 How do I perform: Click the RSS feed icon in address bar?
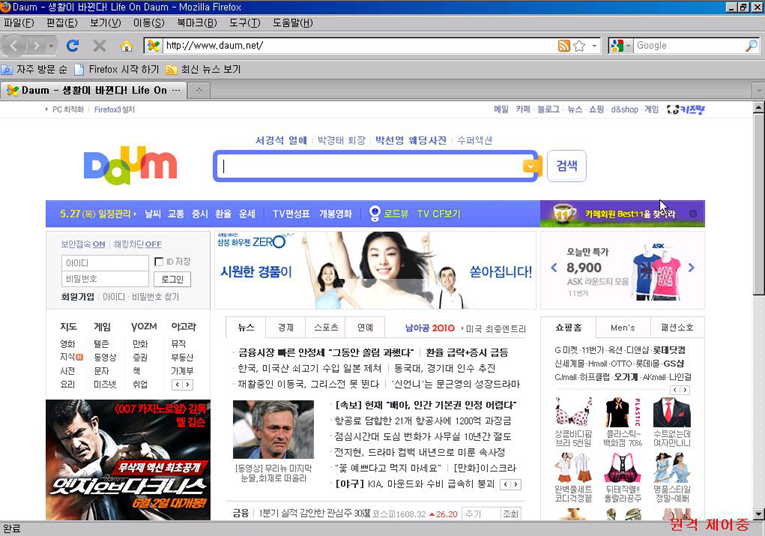(x=564, y=46)
